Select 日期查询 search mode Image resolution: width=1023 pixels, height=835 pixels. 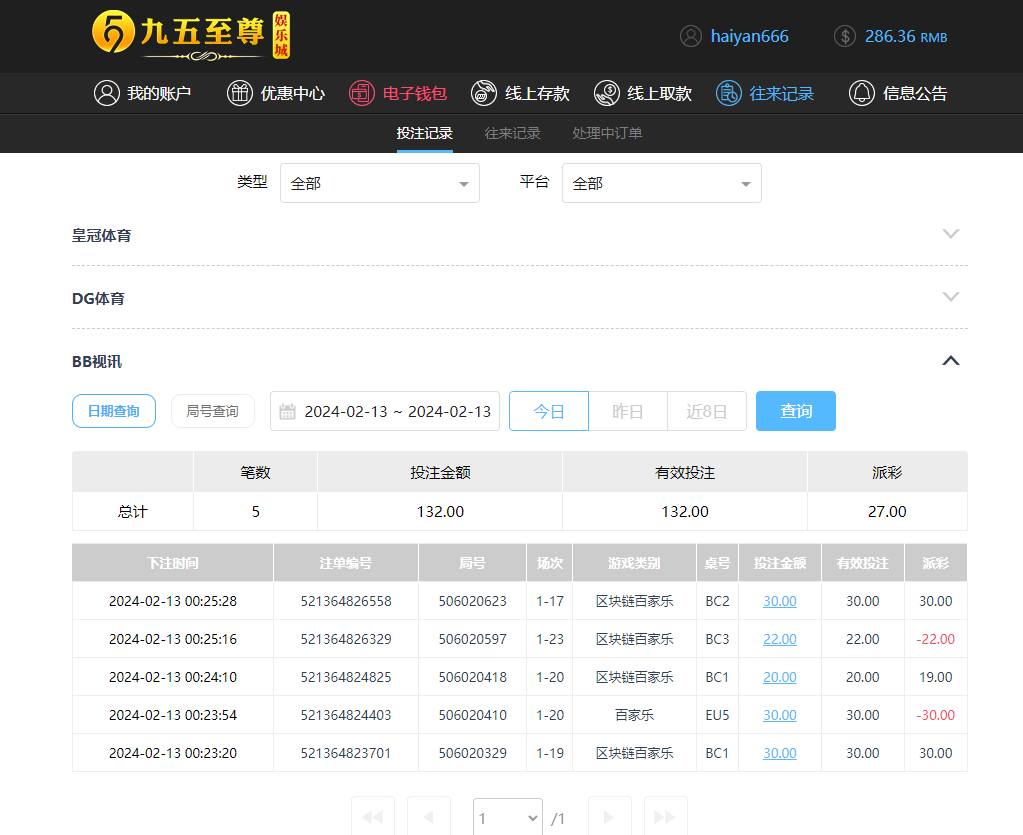coord(114,411)
